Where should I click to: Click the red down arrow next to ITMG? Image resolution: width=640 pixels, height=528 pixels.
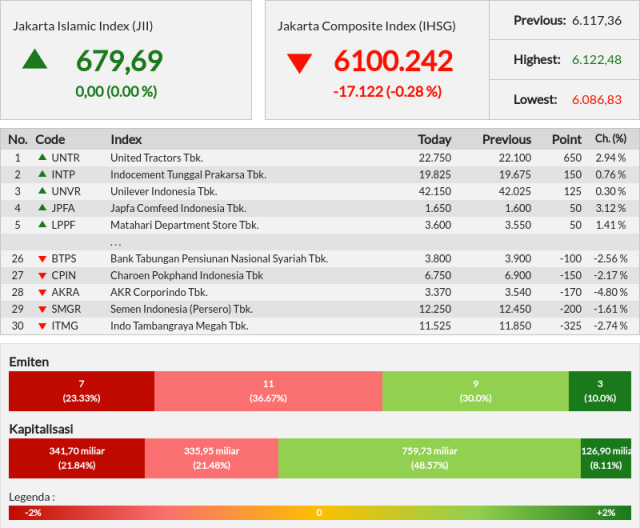[x=42, y=326]
